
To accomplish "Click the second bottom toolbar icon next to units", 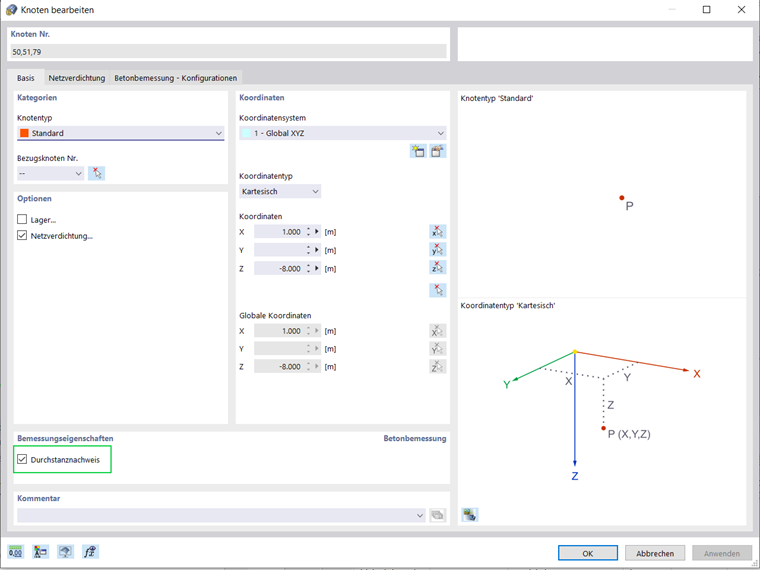I will [40, 552].
